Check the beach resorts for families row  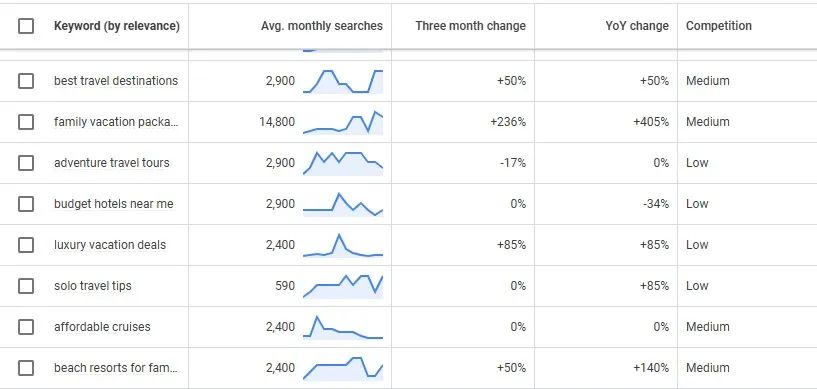(26, 368)
